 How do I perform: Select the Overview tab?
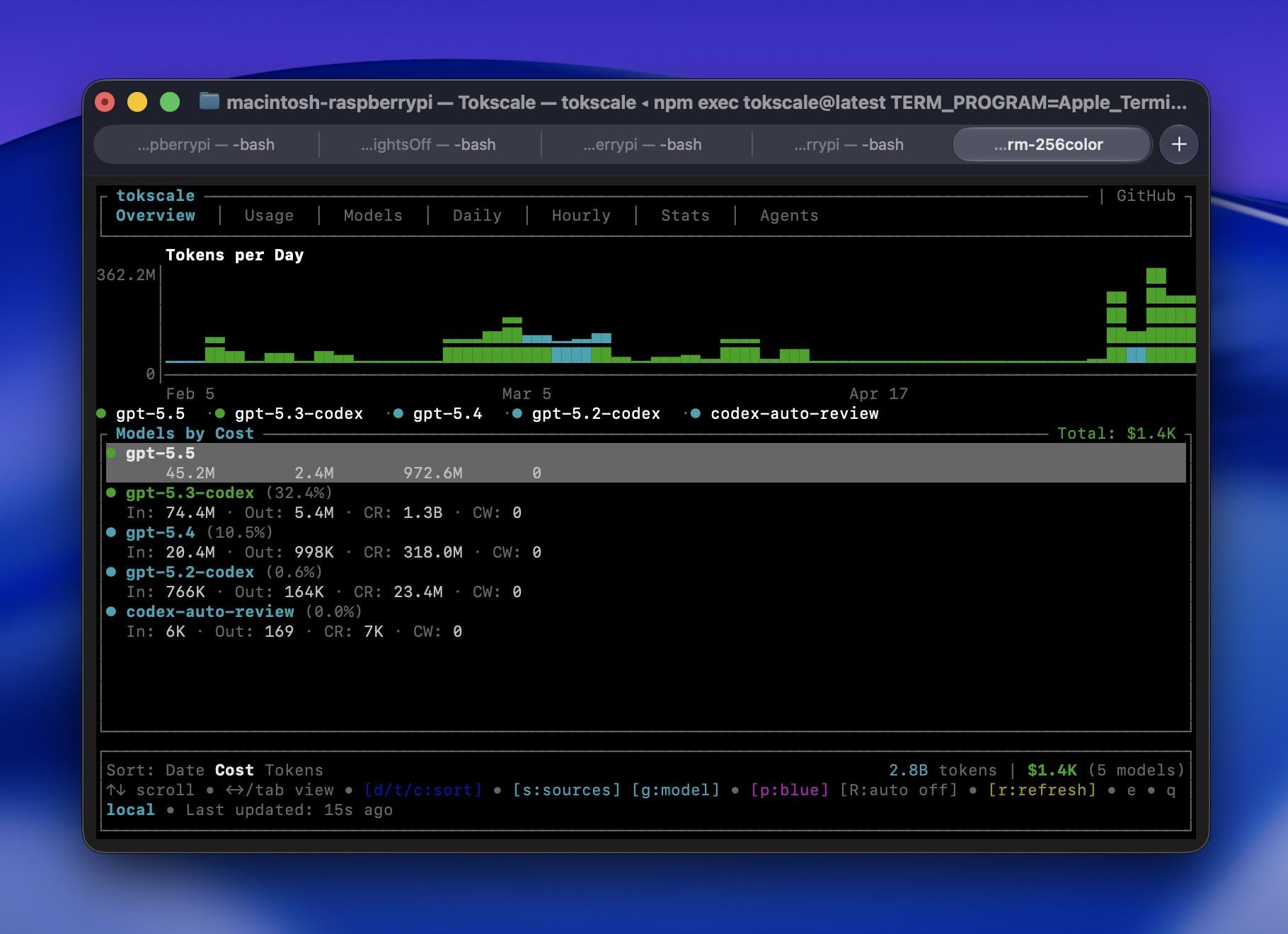point(156,215)
